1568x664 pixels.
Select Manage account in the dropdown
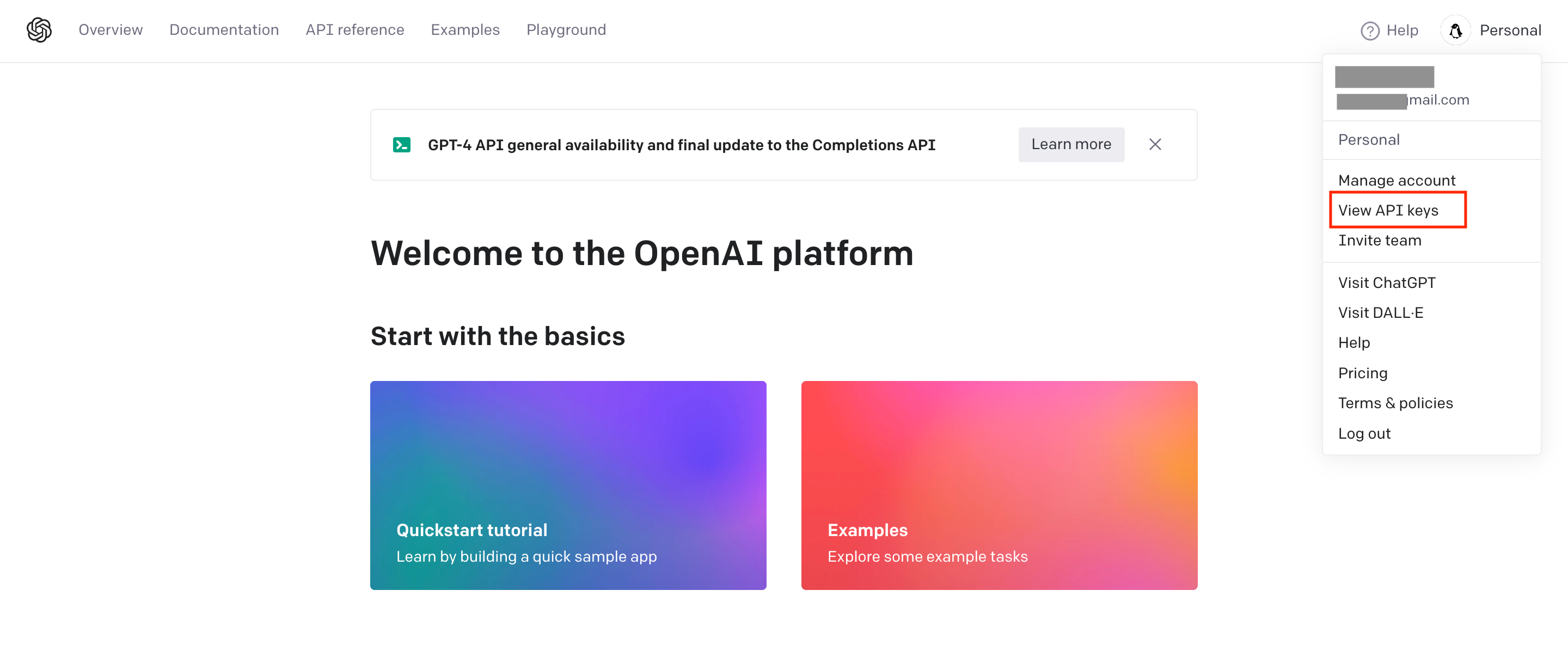[1397, 180]
